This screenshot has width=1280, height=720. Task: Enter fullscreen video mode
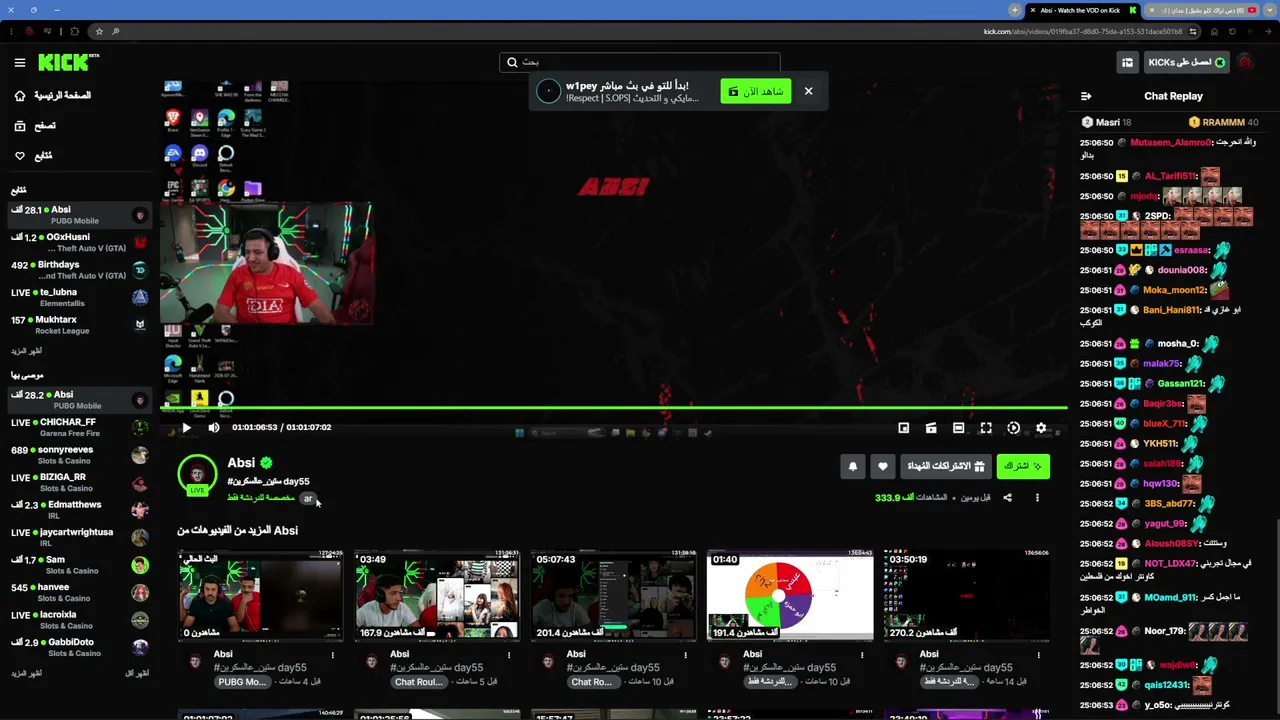[986, 428]
